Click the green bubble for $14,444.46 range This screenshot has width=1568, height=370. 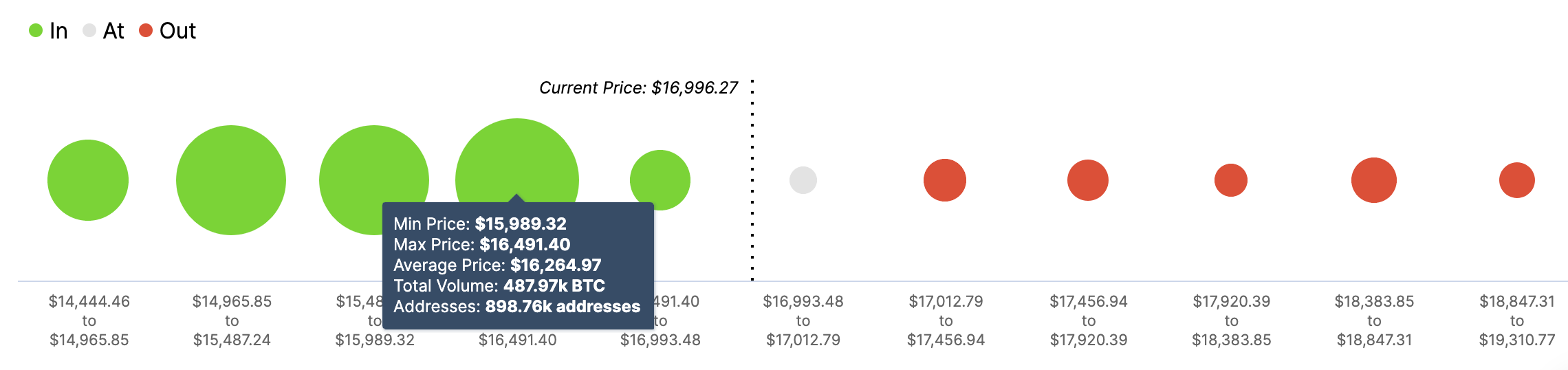pos(88,180)
